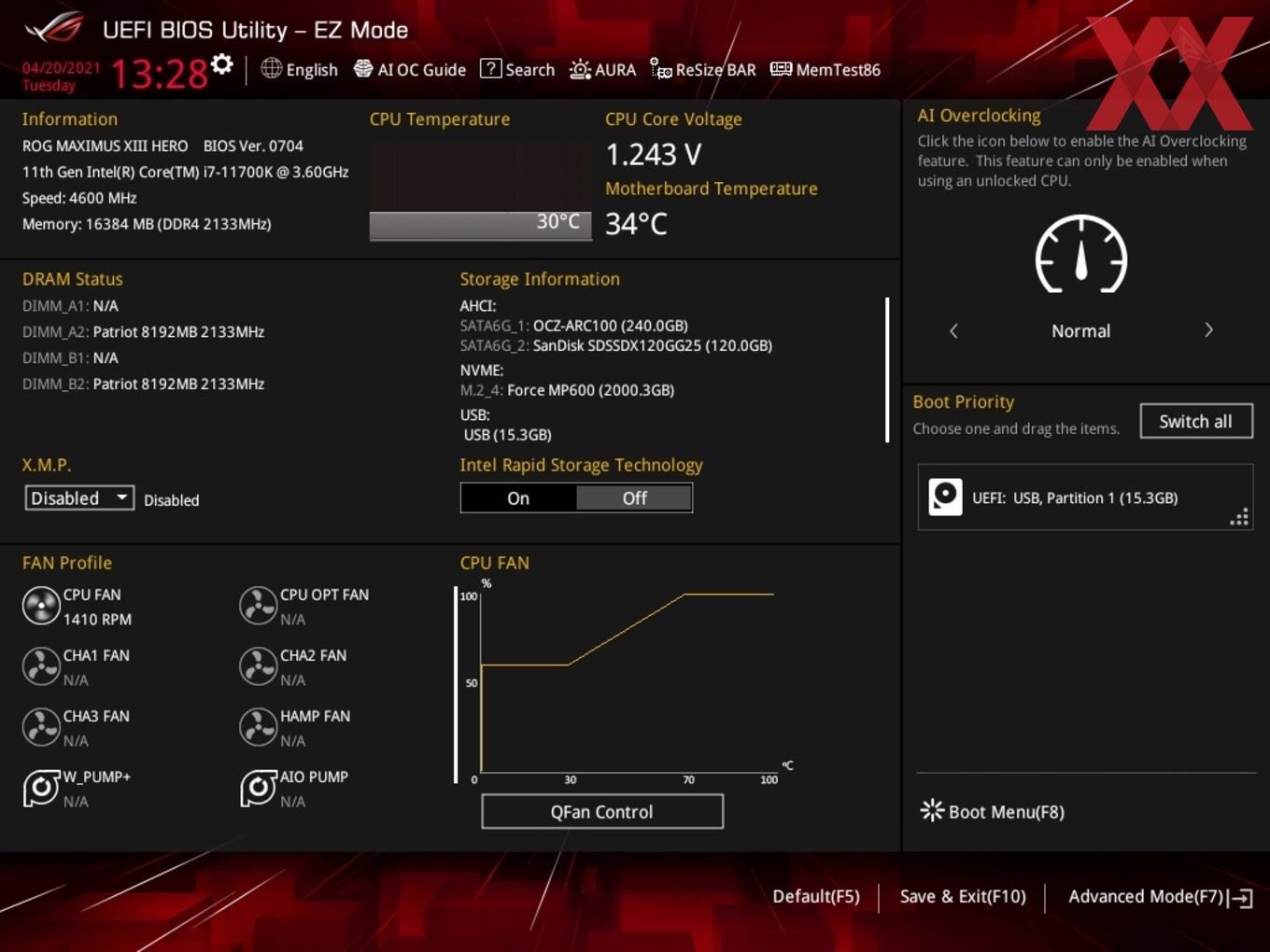Click the MemTest86 memory icon
The image size is (1270, 952).
pos(781,69)
